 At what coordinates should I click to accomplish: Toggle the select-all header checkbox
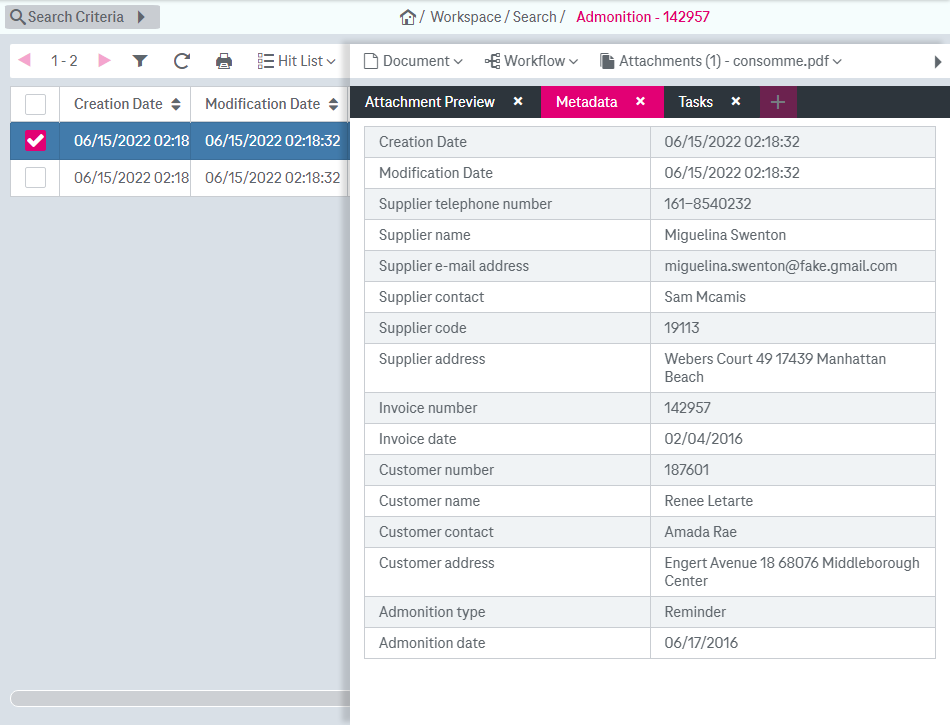(x=35, y=104)
